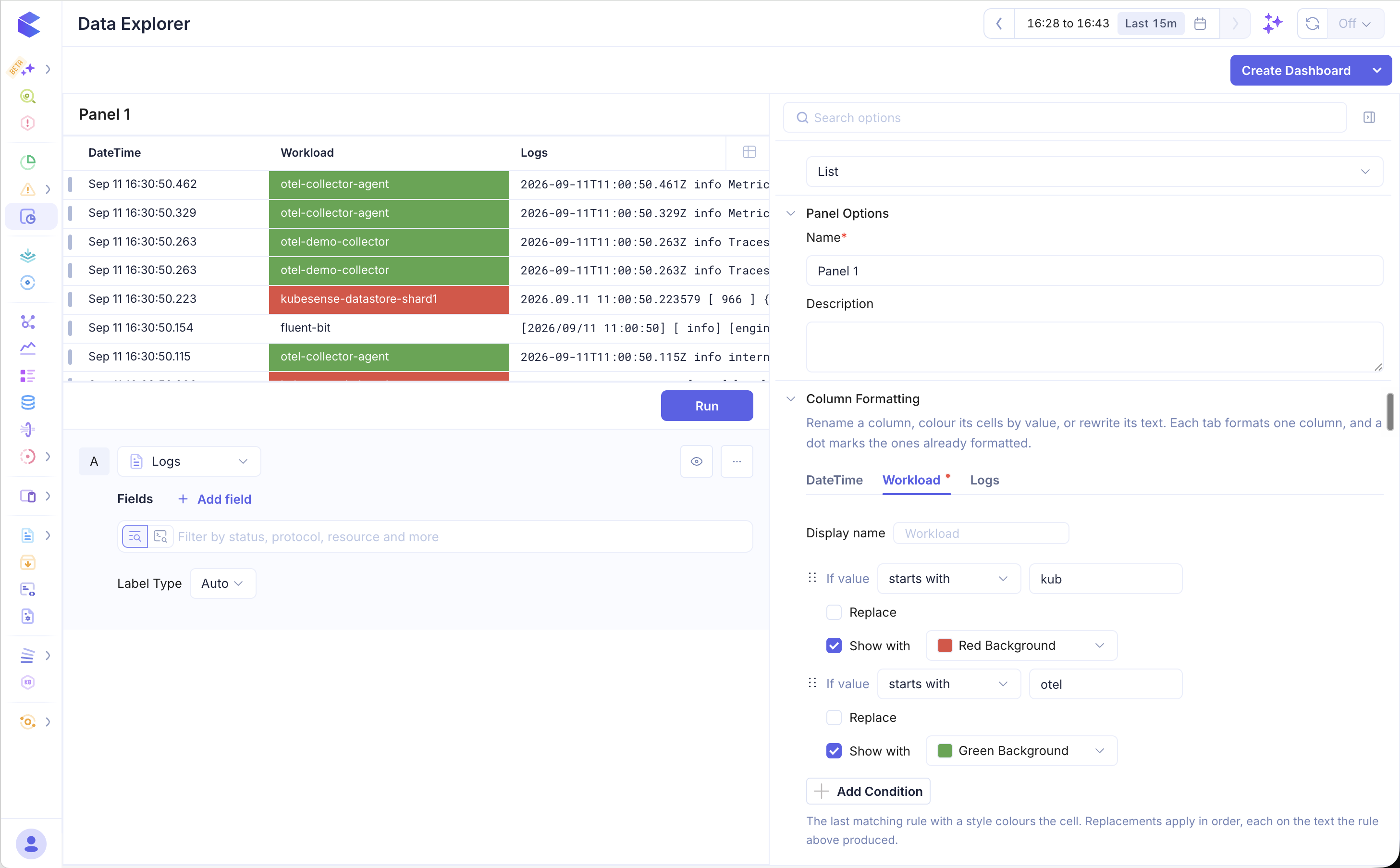Open the calendar date picker icon

pyautogui.click(x=1200, y=24)
